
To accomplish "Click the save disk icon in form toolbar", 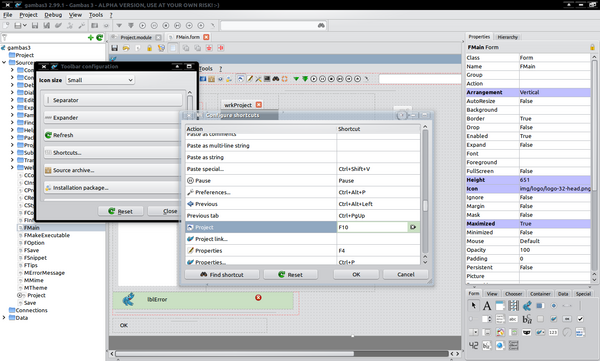I will click(x=114, y=48).
